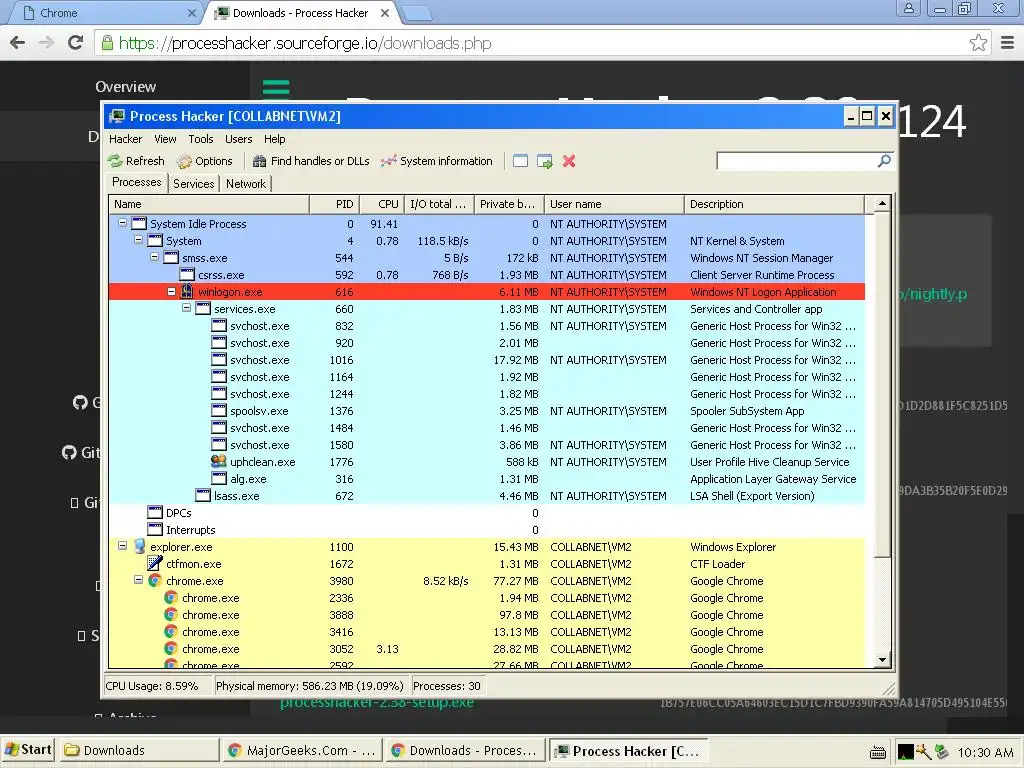Collapse the explorer.exe tree node
The height and width of the screenshot is (768, 1024).
pyautogui.click(x=122, y=545)
